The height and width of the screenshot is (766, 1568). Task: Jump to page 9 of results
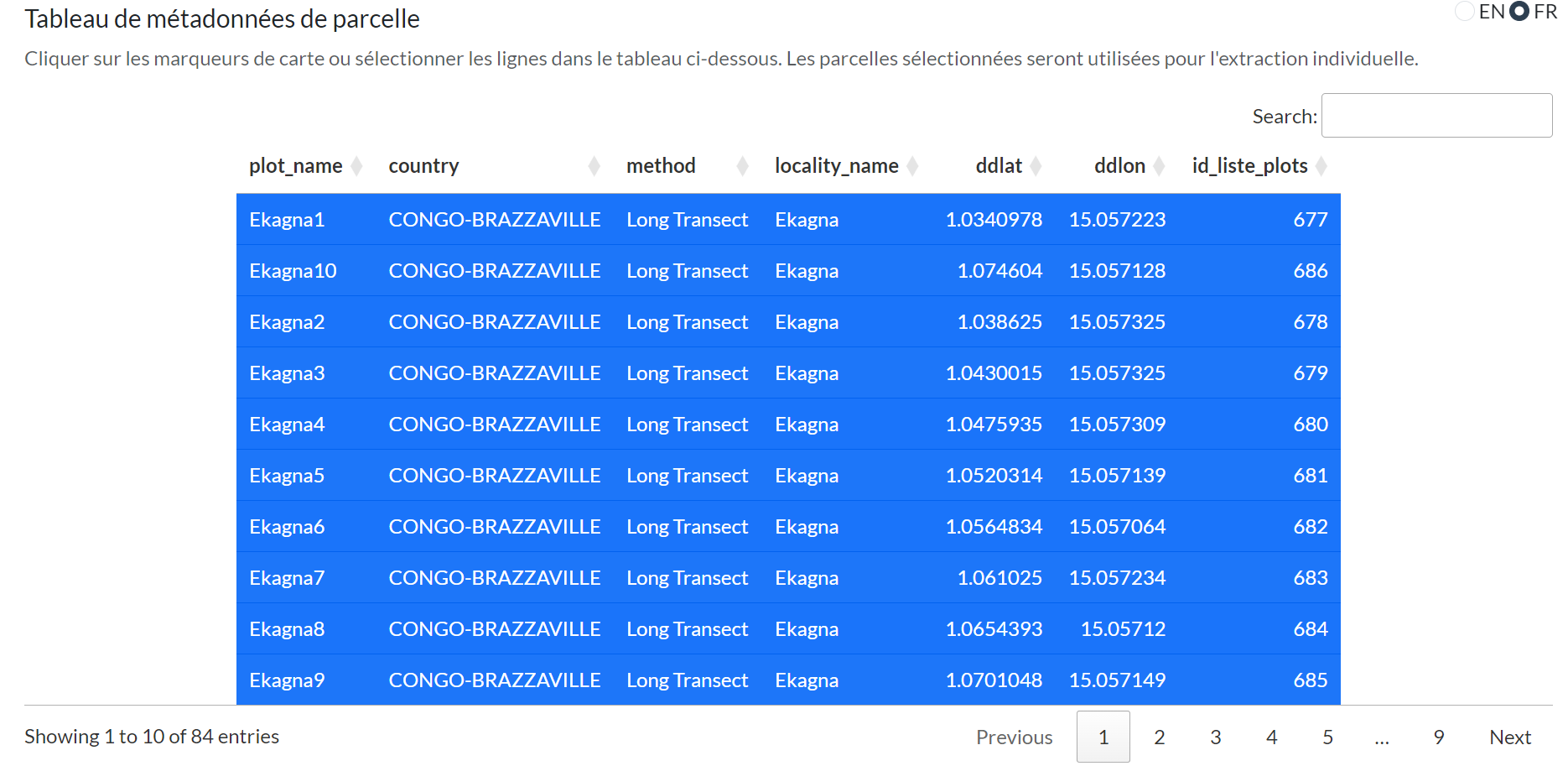point(1439,737)
